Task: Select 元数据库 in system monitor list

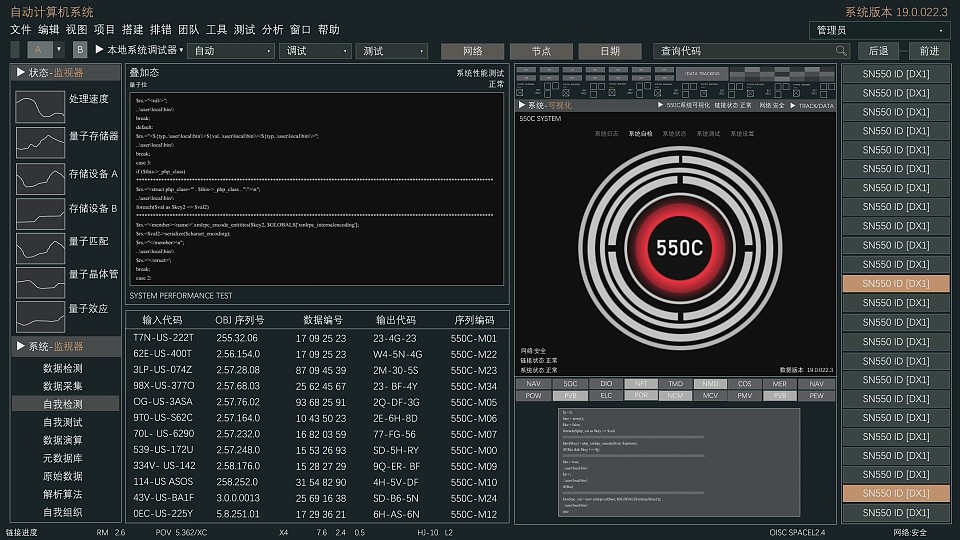Action: (62, 458)
